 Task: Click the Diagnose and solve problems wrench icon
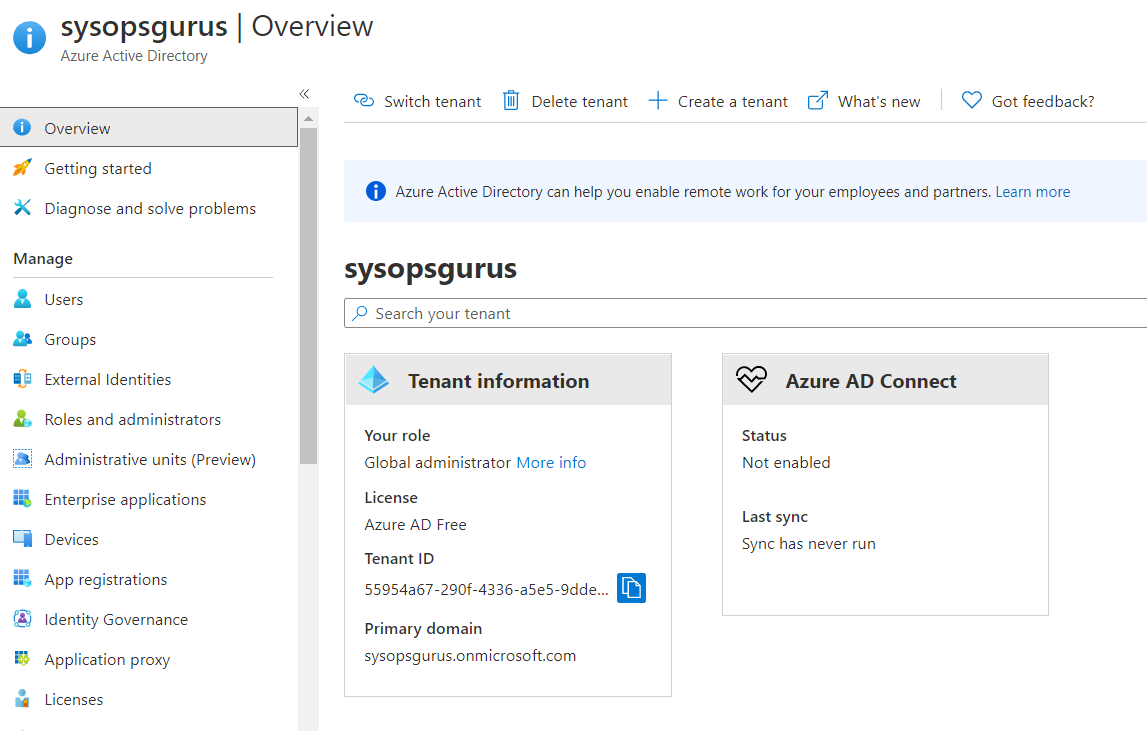pyautogui.click(x=23, y=208)
